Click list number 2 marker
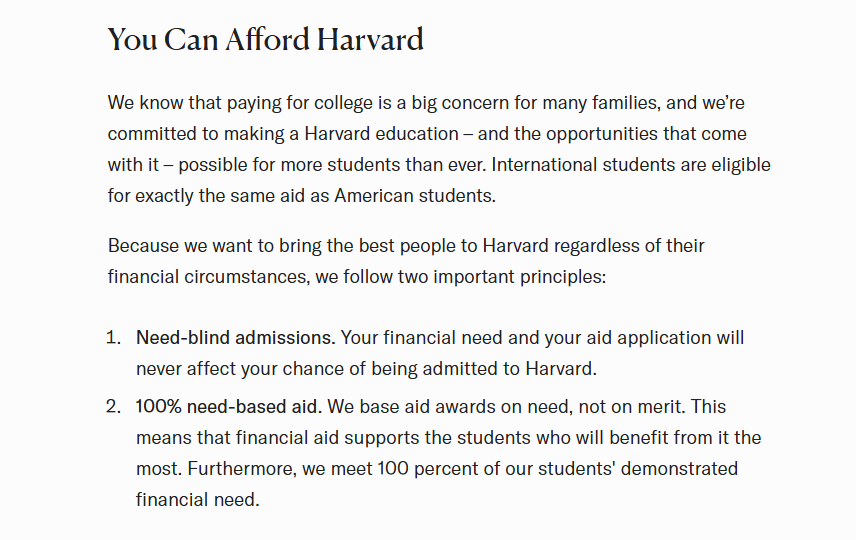This screenshot has height=540, width=856. (x=113, y=407)
